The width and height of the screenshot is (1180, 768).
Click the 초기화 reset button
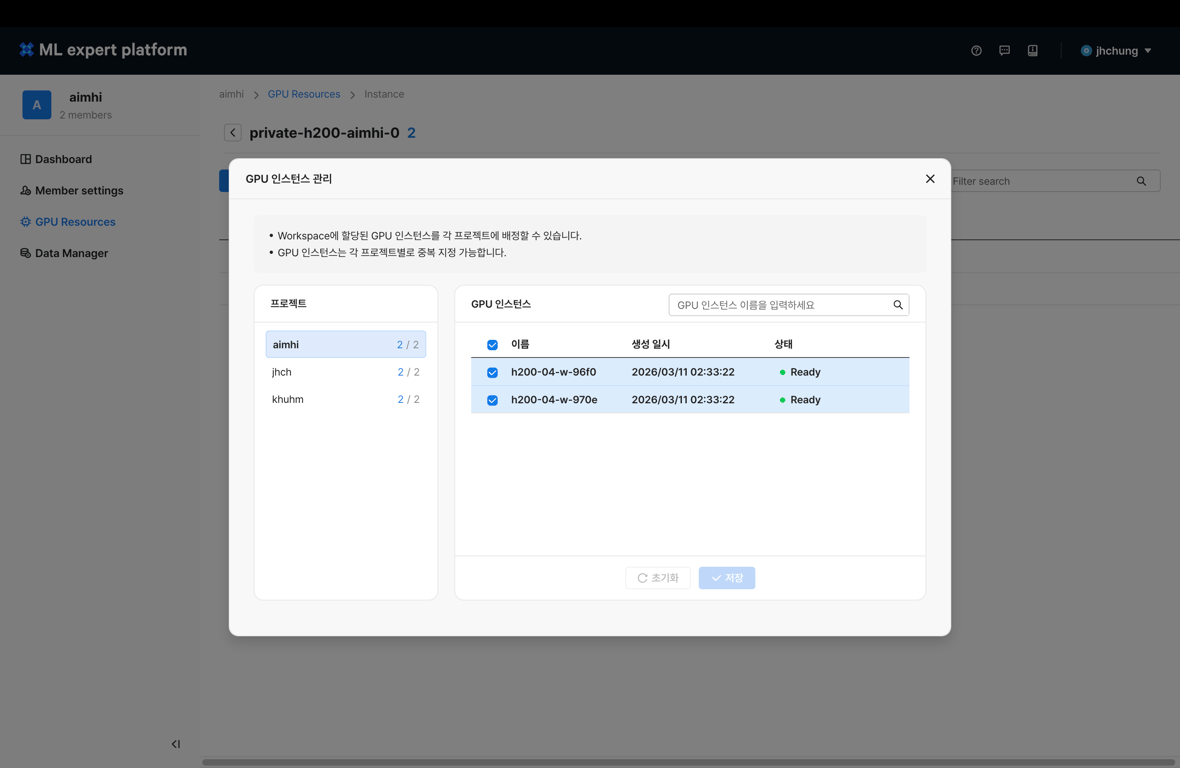coord(658,578)
